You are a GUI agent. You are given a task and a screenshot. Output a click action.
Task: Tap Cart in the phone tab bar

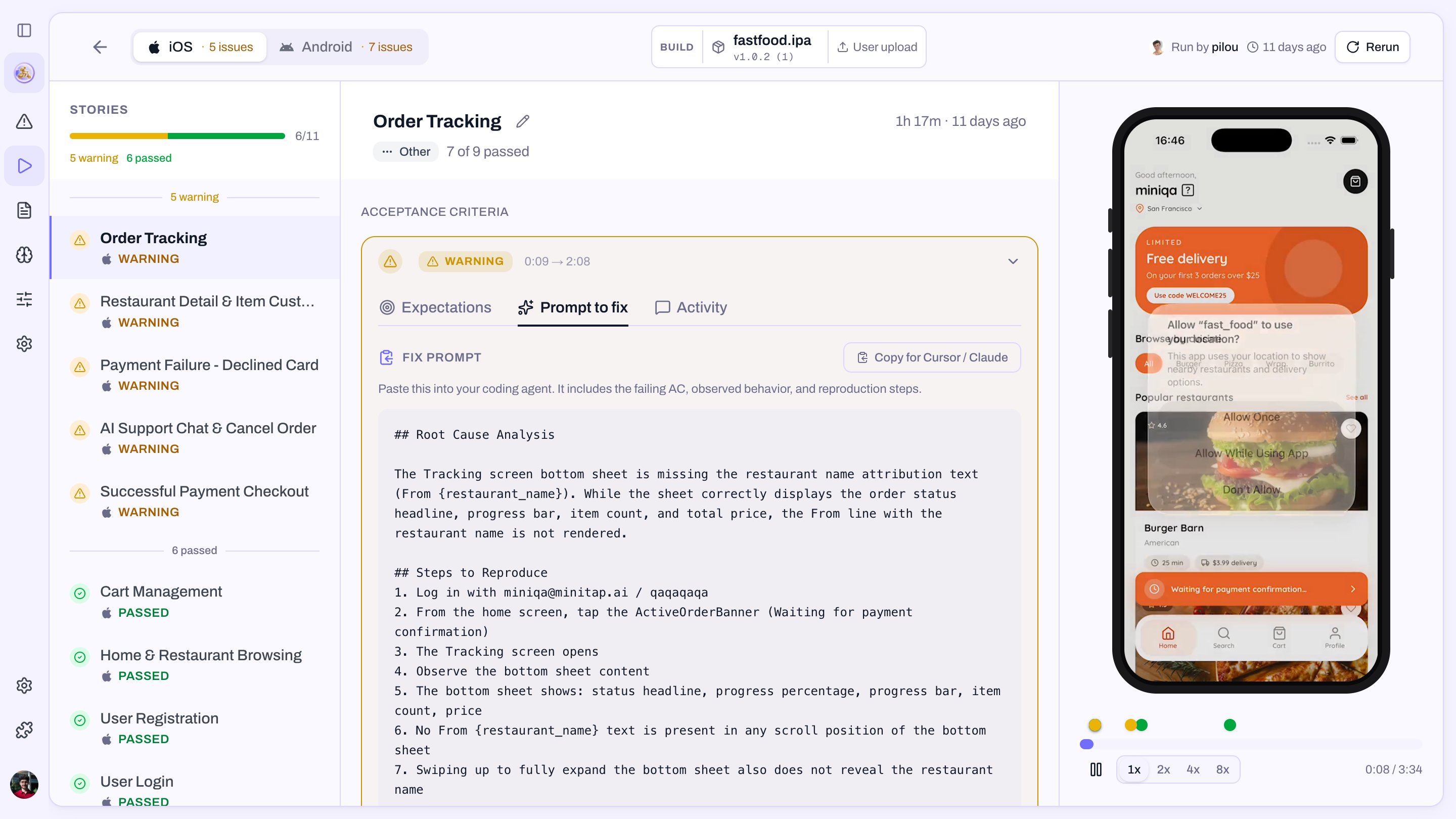[x=1279, y=638]
